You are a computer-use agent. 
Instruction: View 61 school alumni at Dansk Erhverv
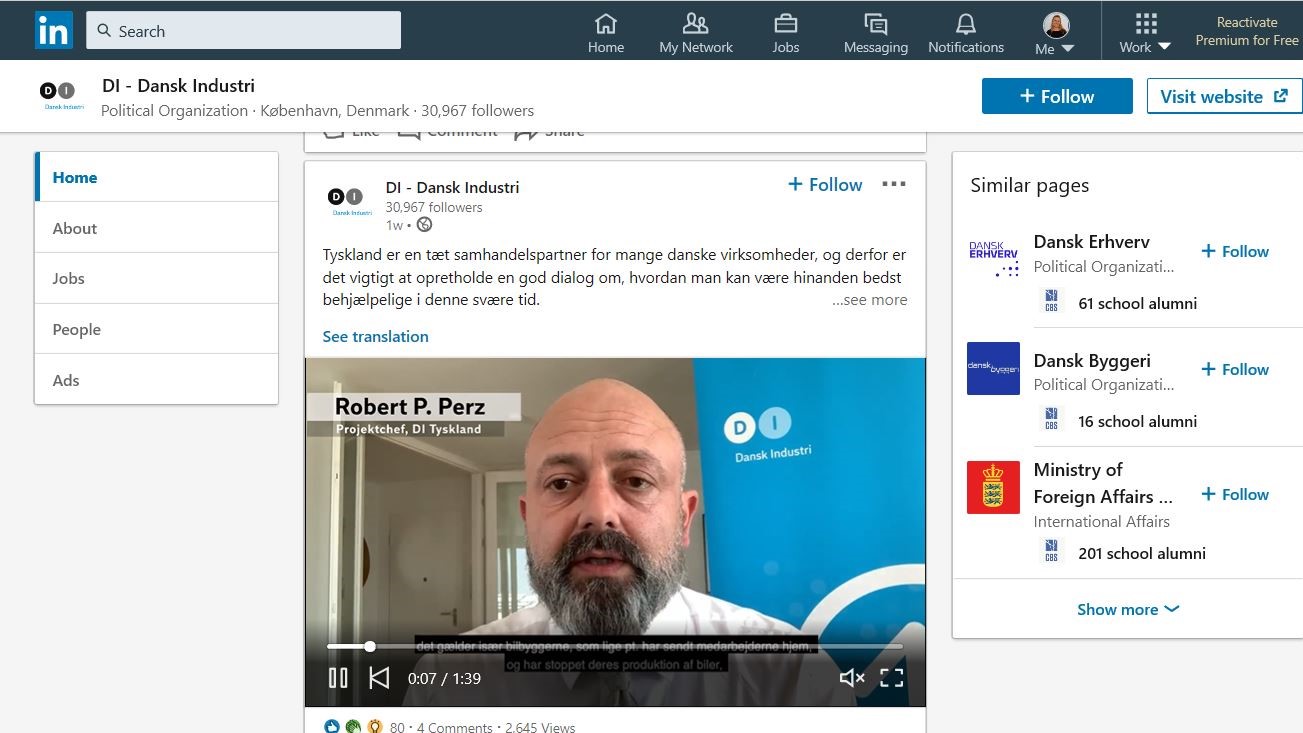click(x=1137, y=303)
